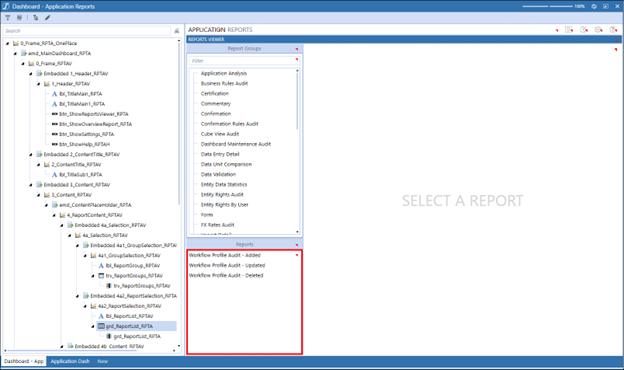The width and height of the screenshot is (624, 370).
Task: Select Business Rules Audit report group
Action: tap(224, 84)
